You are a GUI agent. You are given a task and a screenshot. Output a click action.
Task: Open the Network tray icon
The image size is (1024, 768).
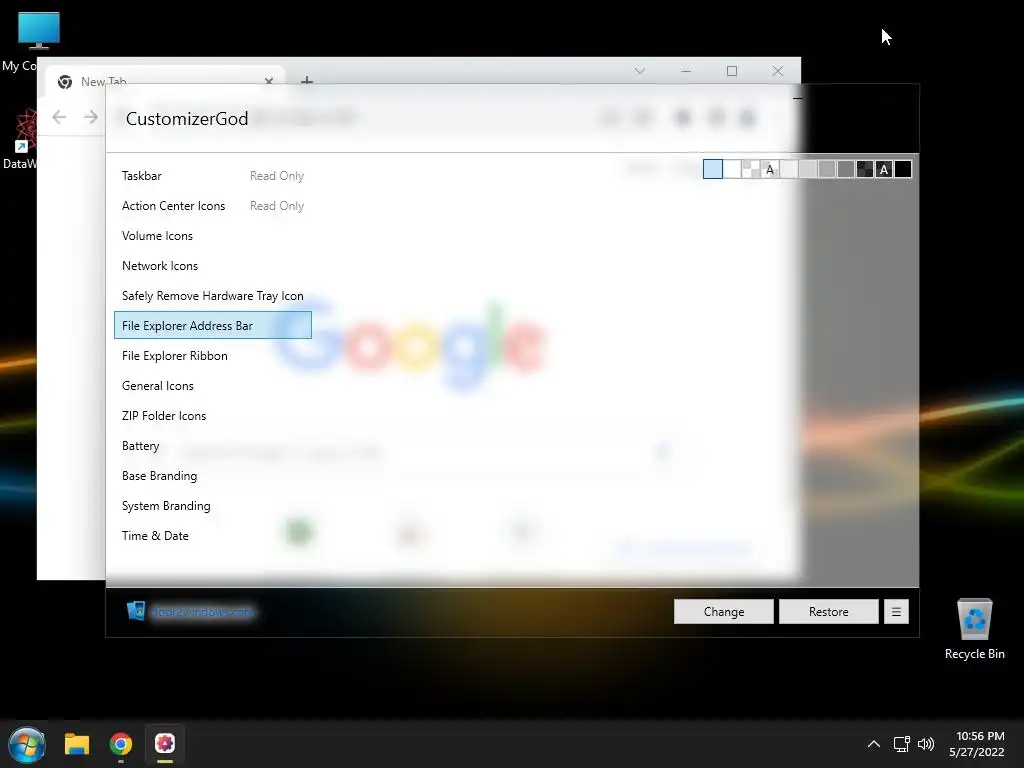902,744
